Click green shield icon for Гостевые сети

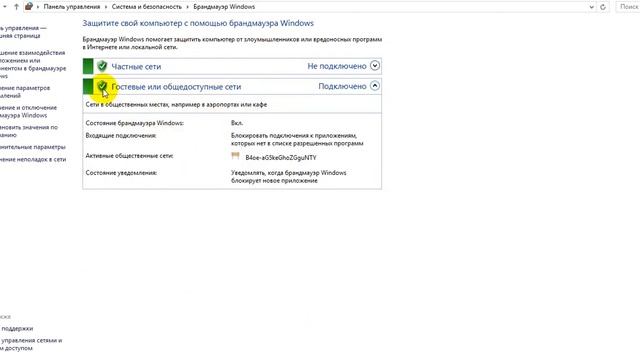point(102,86)
